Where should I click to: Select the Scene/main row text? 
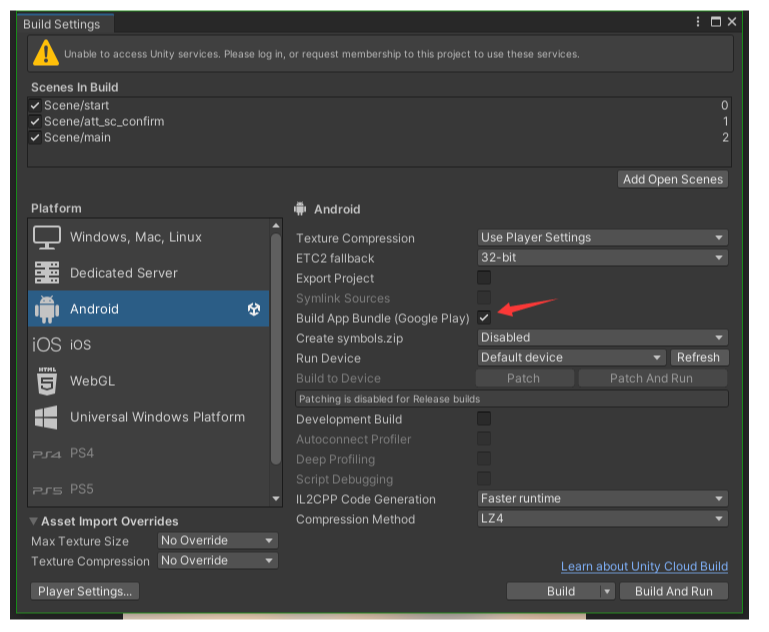[77, 138]
